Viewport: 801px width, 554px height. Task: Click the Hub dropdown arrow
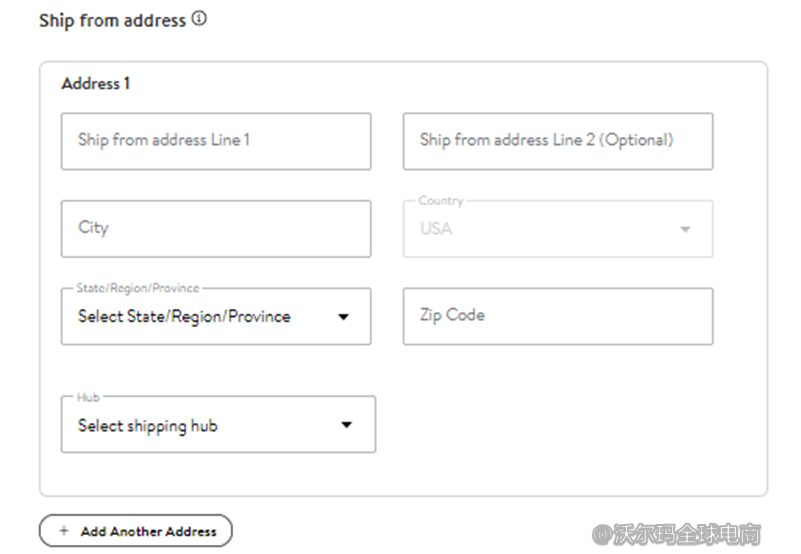coord(346,425)
